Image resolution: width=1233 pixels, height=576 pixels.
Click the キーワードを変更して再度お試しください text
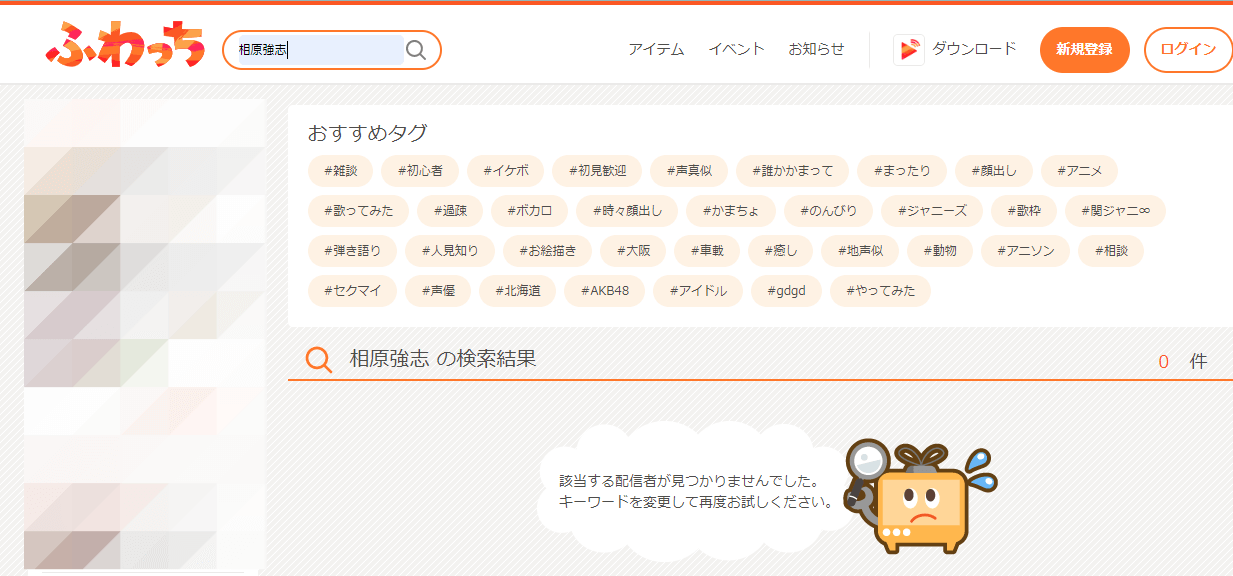[x=696, y=501]
